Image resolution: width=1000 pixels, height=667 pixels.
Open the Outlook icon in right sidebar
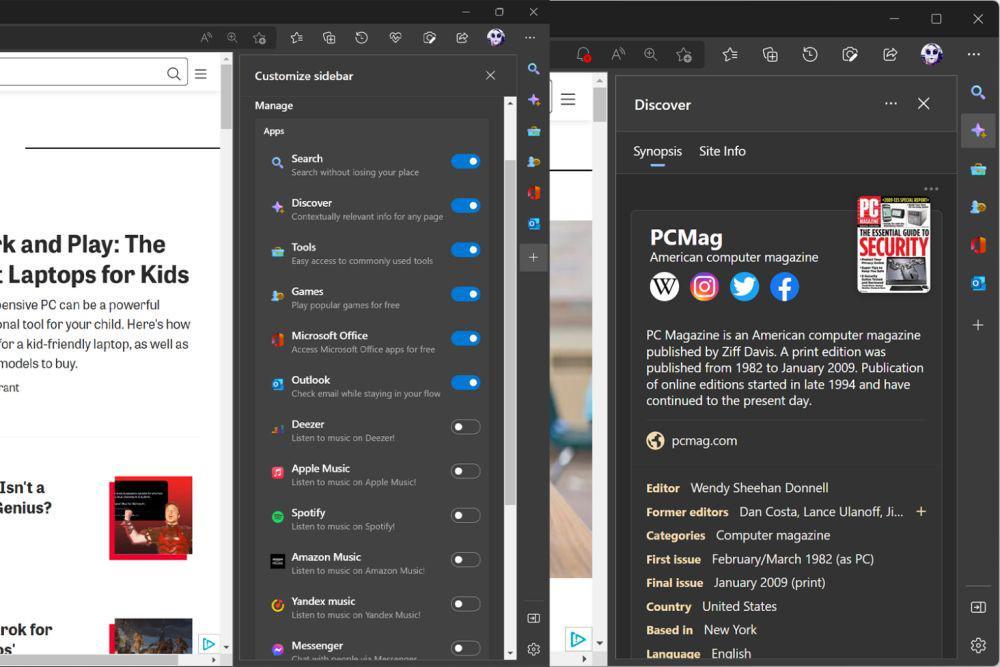tap(978, 282)
